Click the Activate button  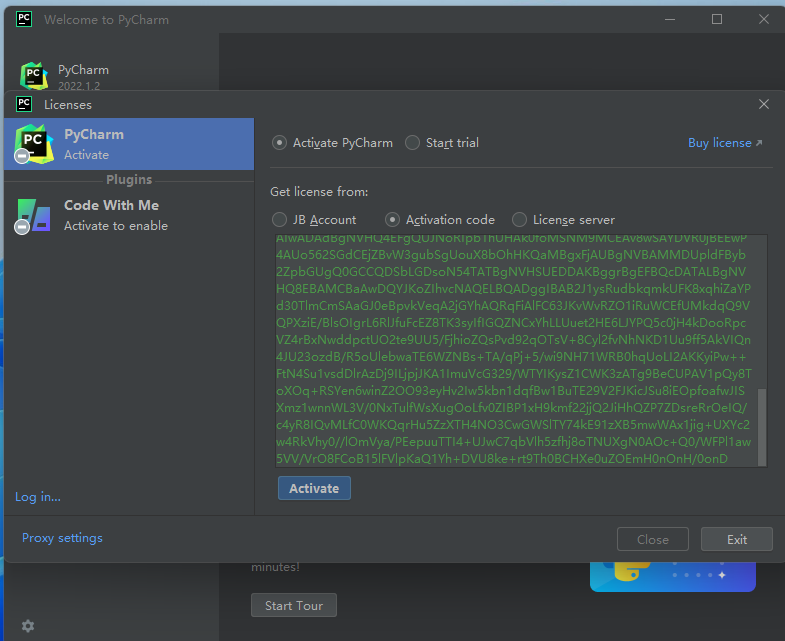(x=314, y=488)
